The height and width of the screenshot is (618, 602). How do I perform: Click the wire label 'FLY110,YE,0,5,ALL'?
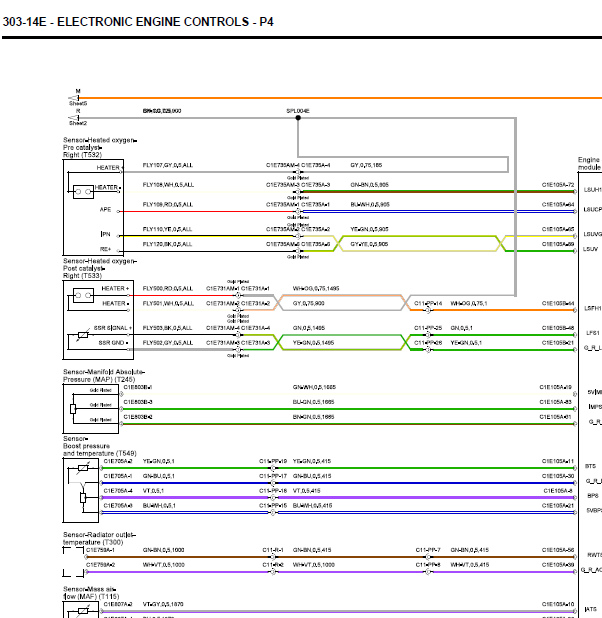click(x=167, y=229)
